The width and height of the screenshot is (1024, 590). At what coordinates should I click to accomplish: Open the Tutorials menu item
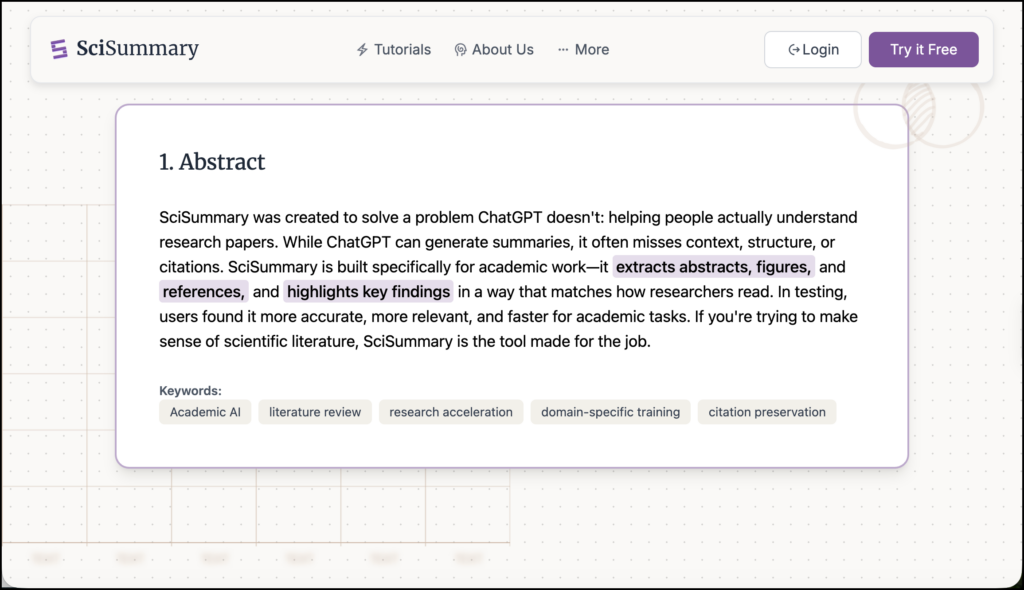coord(394,50)
